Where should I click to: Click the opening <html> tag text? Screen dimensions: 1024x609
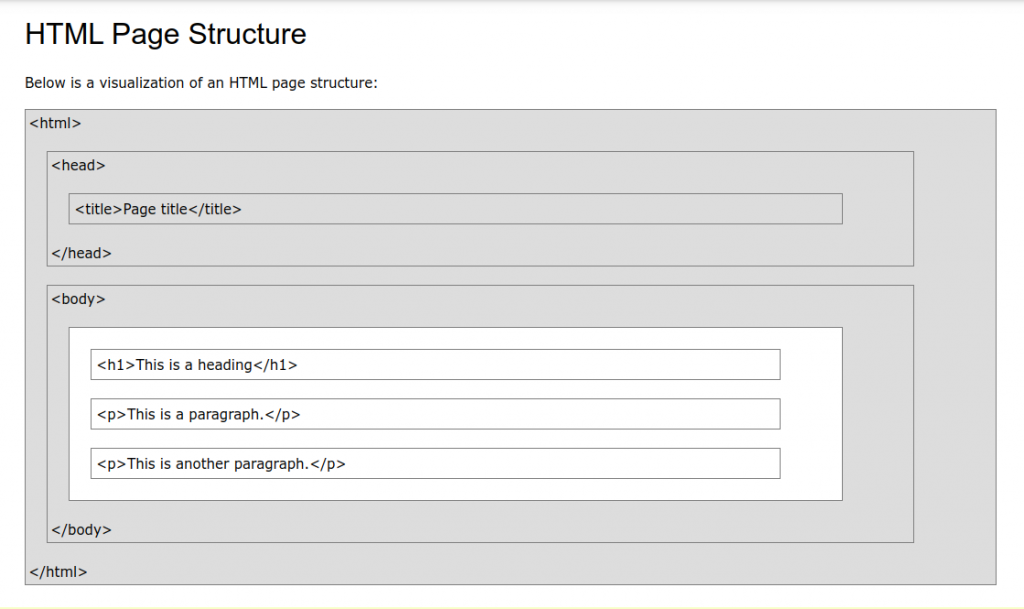pyautogui.click(x=55, y=124)
